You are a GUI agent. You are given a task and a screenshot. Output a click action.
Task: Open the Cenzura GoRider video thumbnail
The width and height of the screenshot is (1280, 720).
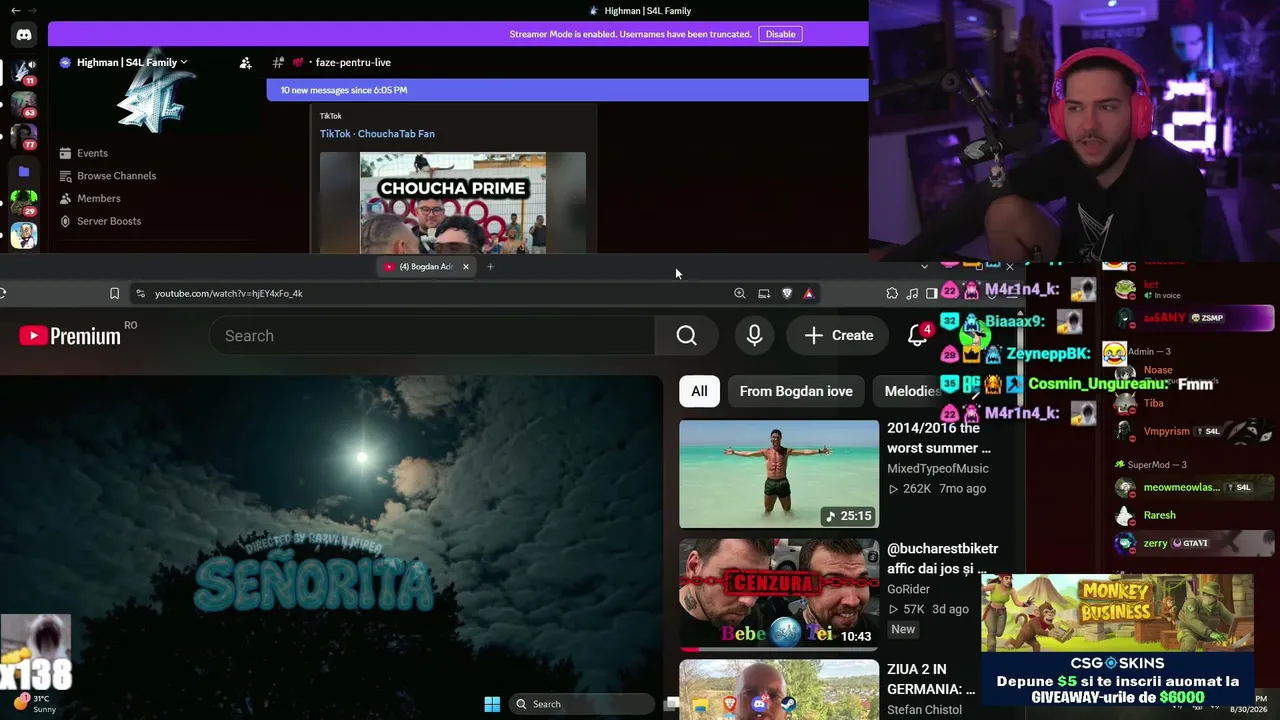pyautogui.click(x=779, y=594)
